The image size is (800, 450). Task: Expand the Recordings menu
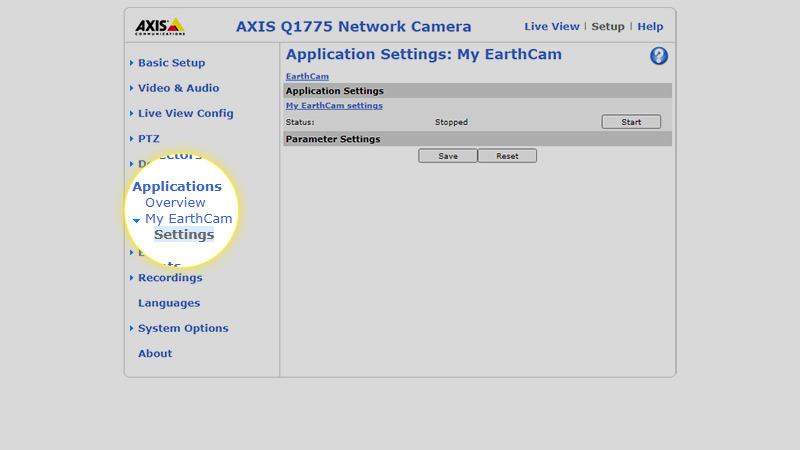tap(170, 278)
